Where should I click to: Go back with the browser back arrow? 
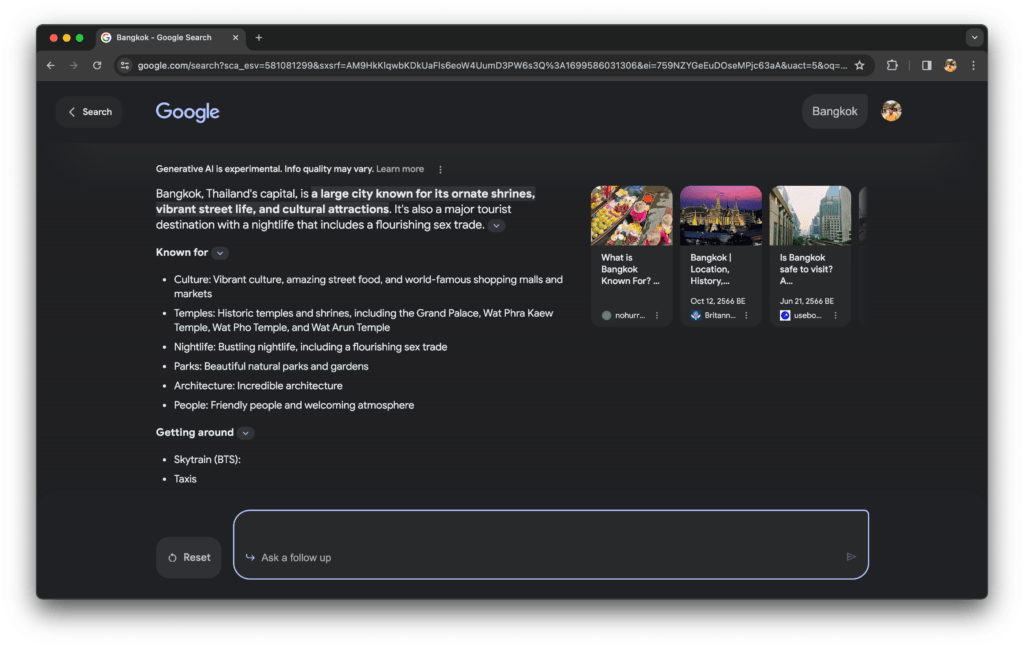[x=50, y=65]
